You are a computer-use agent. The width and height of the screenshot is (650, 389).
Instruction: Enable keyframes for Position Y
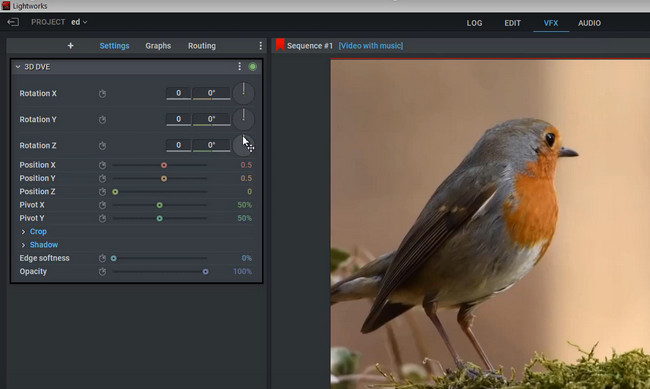(x=102, y=178)
